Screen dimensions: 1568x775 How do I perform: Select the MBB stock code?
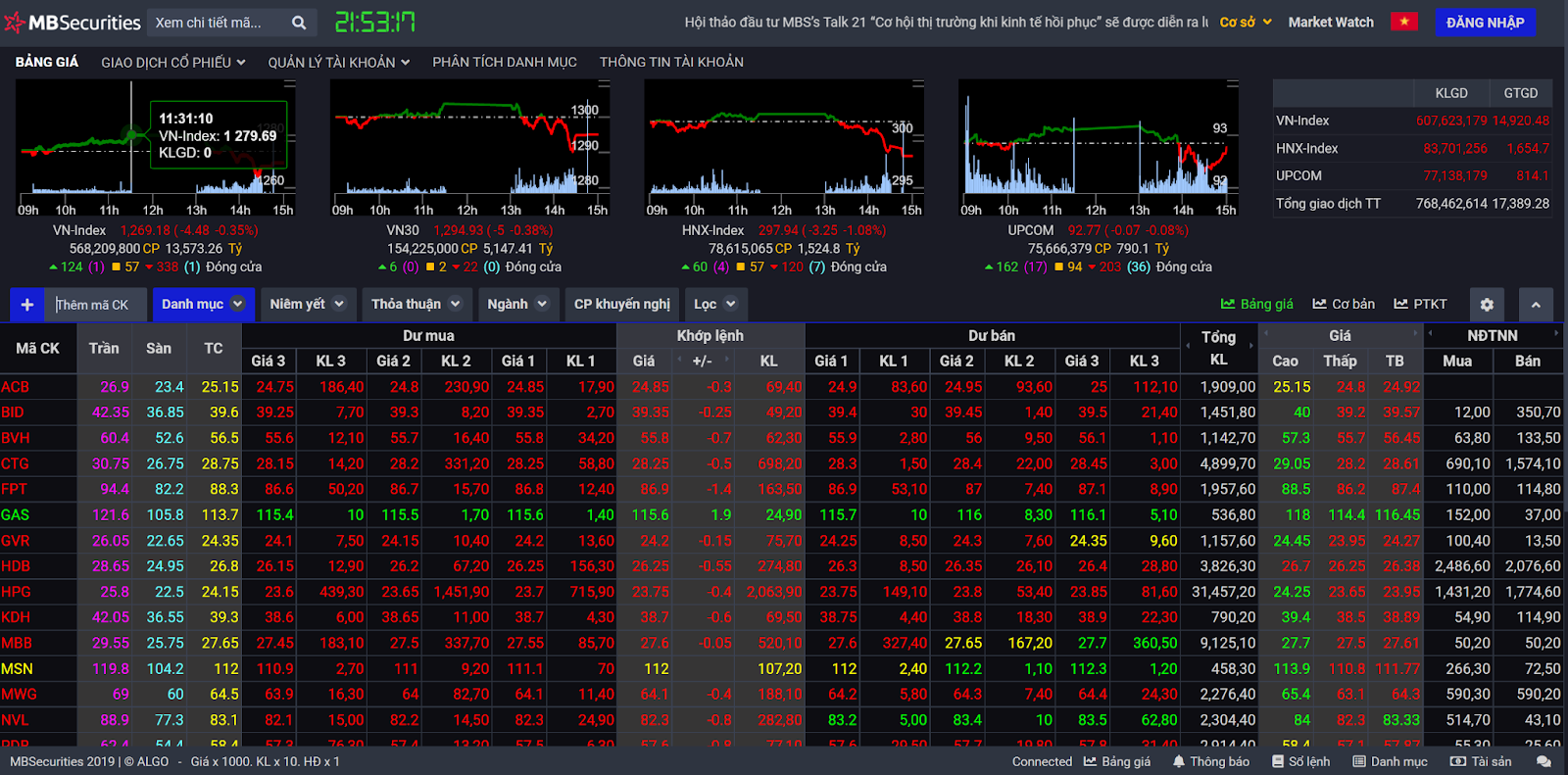pos(17,643)
